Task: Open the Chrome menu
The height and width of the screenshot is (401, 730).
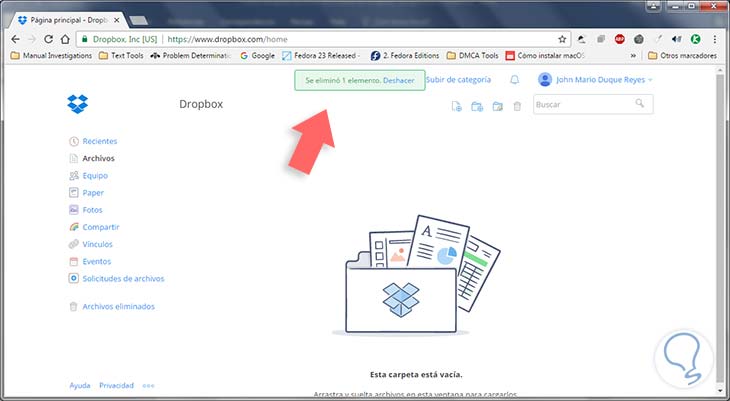Action: (715, 39)
